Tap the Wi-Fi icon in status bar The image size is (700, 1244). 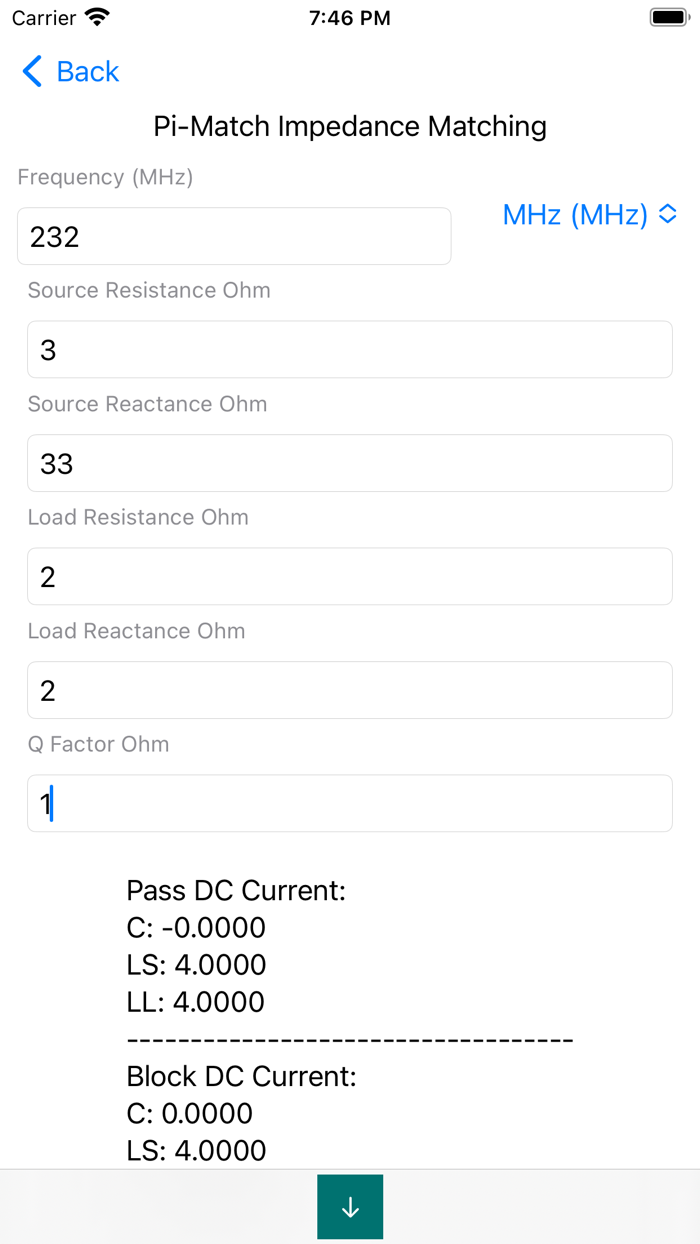click(94, 16)
